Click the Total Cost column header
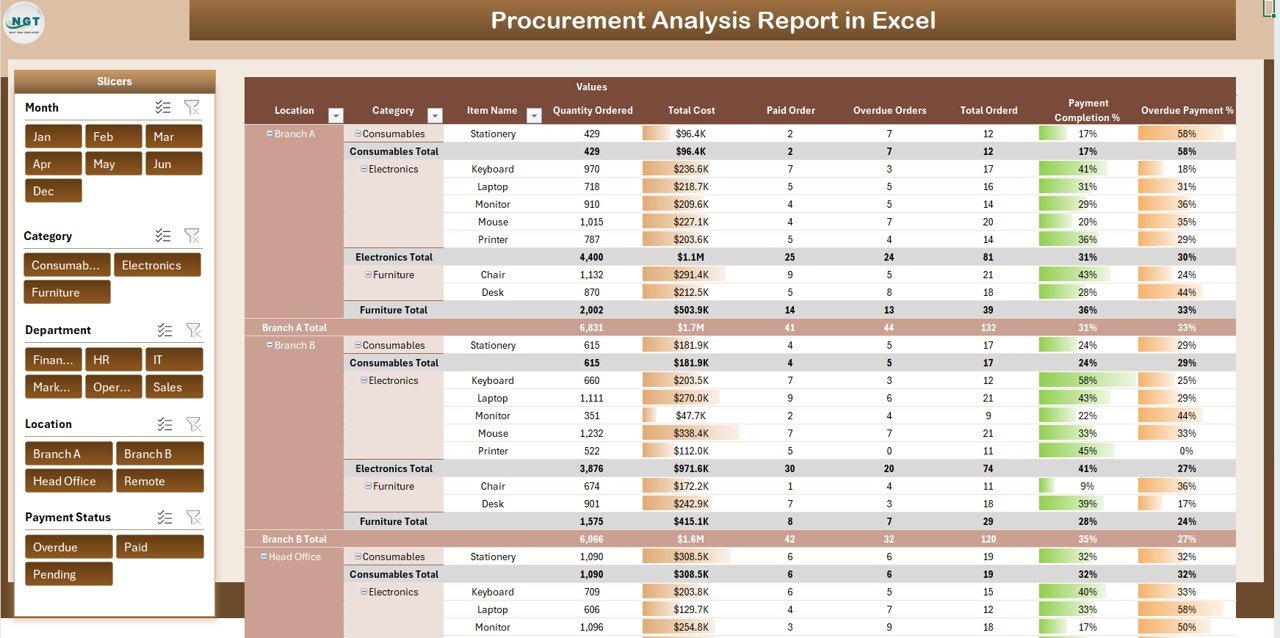This screenshot has width=1280, height=638. pyautogui.click(x=691, y=110)
